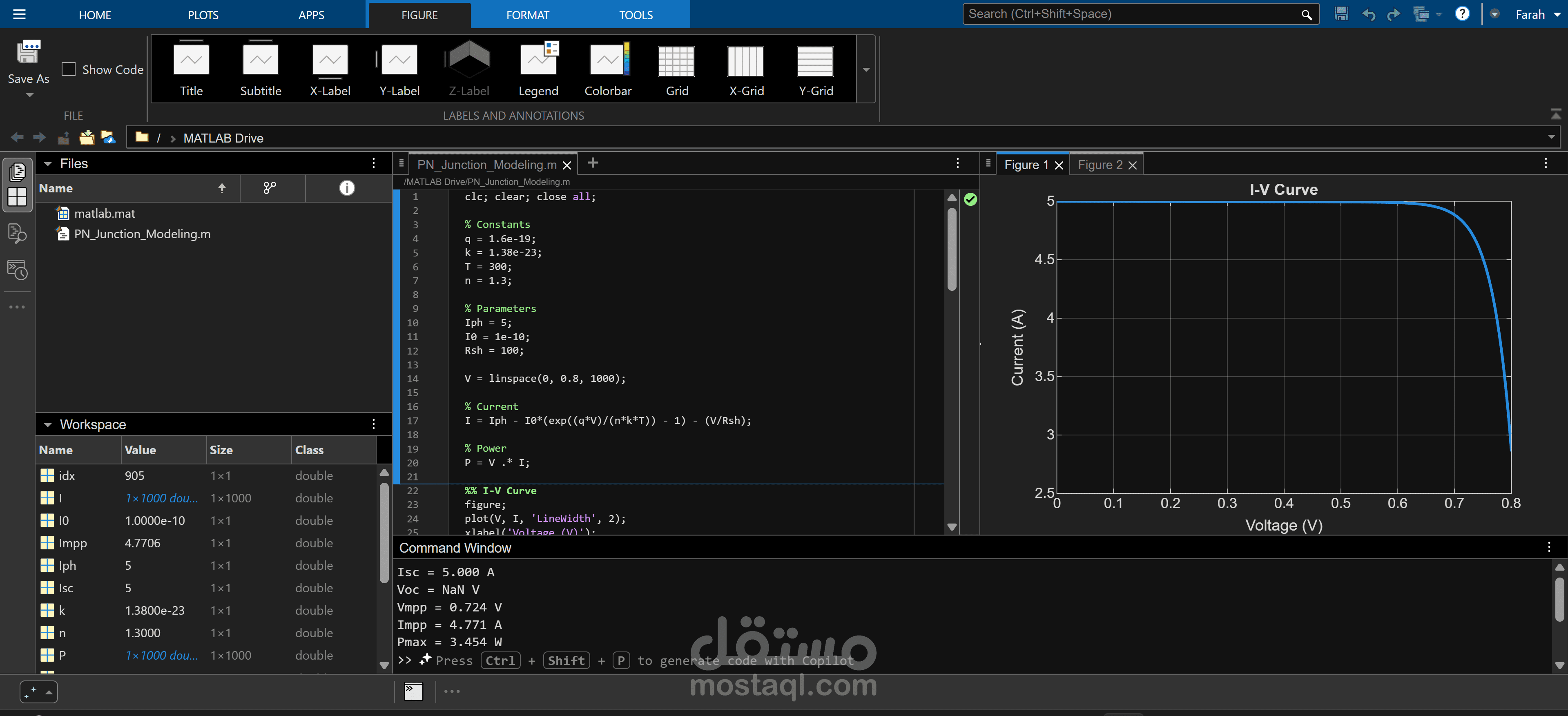Click the green code analyzer checkmark
The image size is (1568, 716).
click(x=970, y=199)
